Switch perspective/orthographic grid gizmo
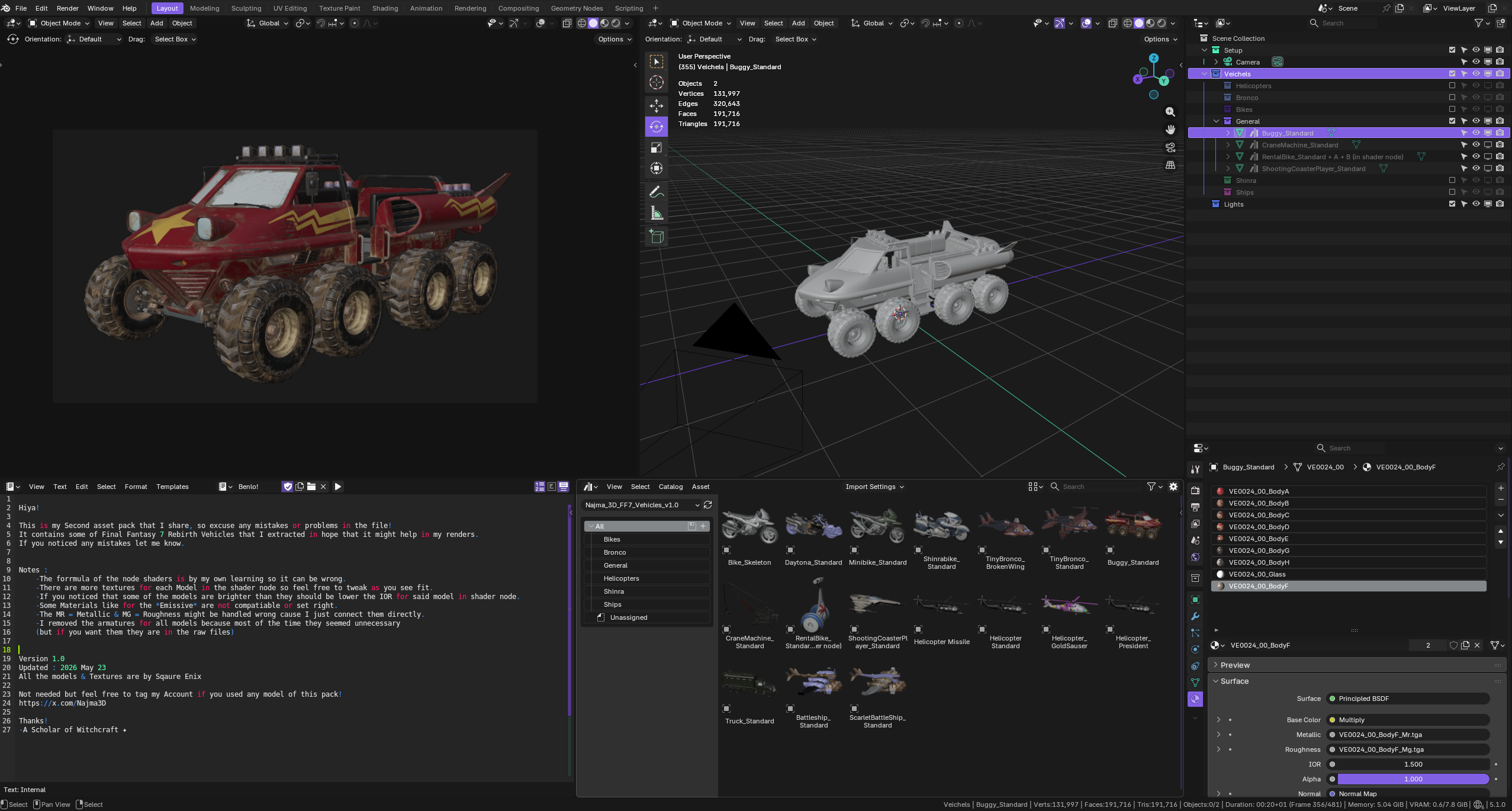 1170,165
